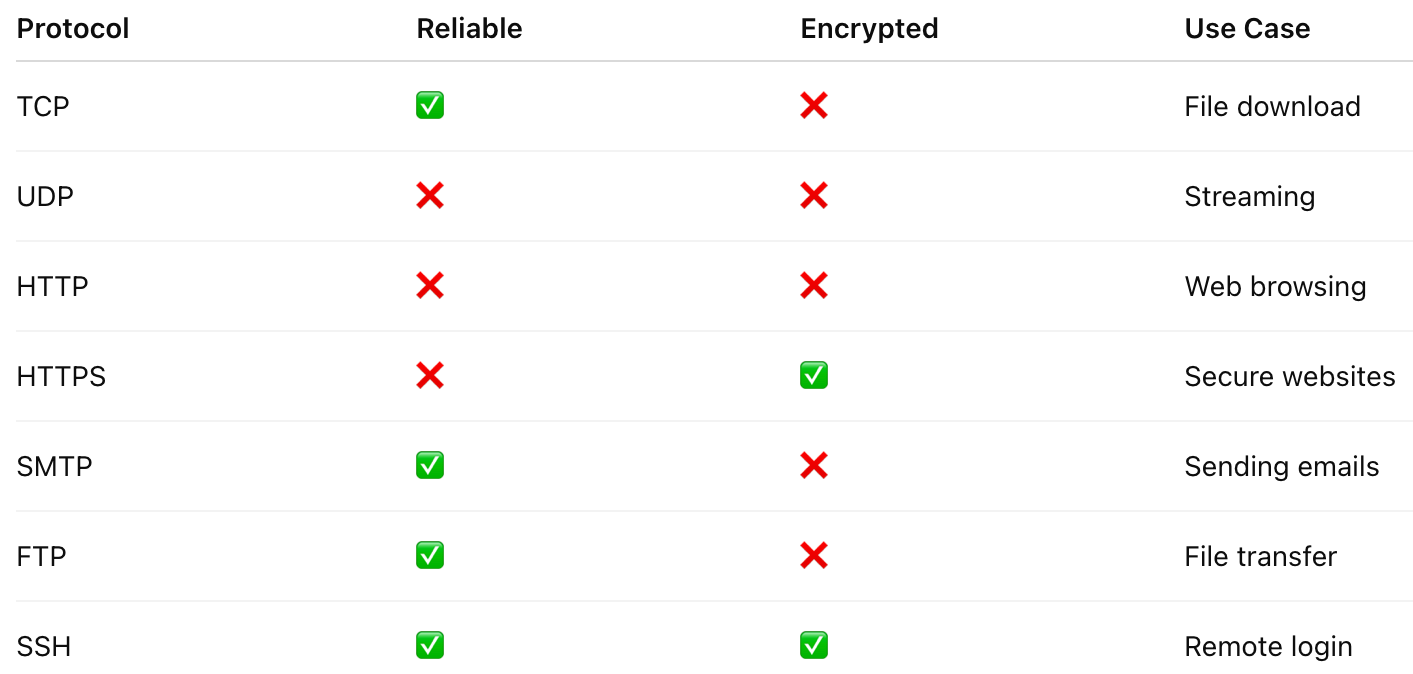Image resolution: width=1413 pixels, height=674 pixels.
Task: Click the red cross in HTTP Reliable cell
Action: (x=430, y=286)
